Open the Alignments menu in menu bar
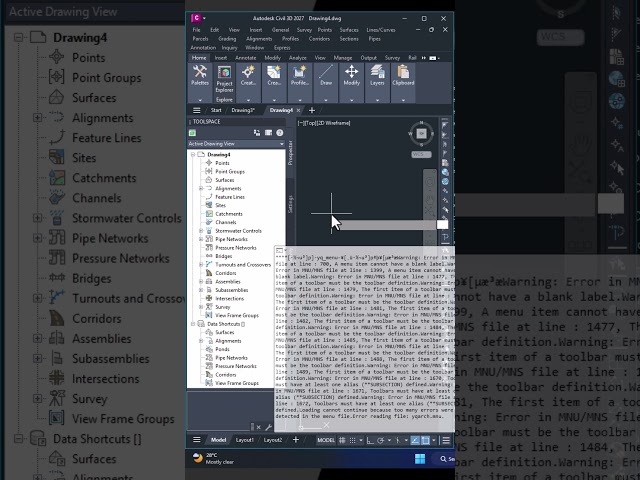 (259, 39)
